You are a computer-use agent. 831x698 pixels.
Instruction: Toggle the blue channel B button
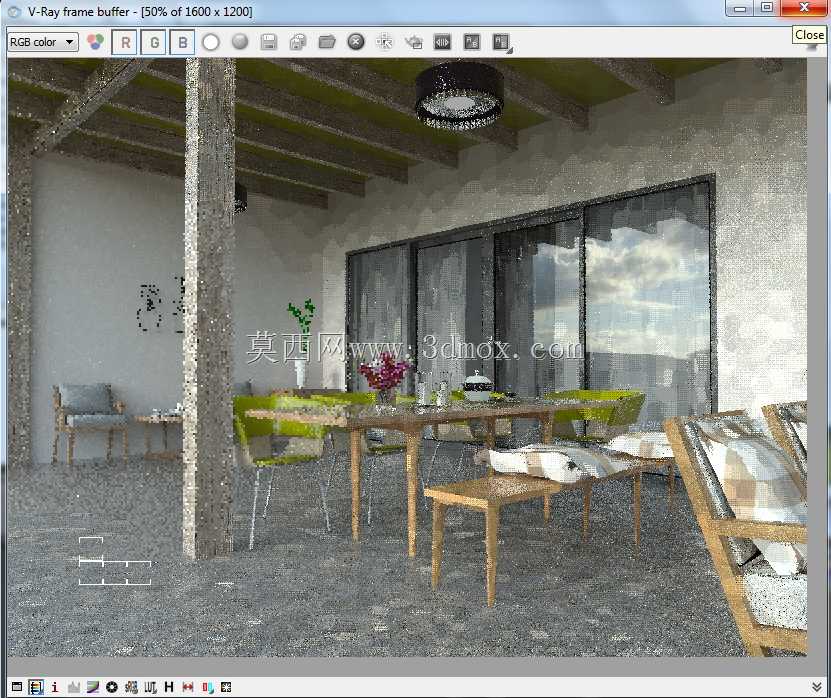pyautogui.click(x=182, y=42)
